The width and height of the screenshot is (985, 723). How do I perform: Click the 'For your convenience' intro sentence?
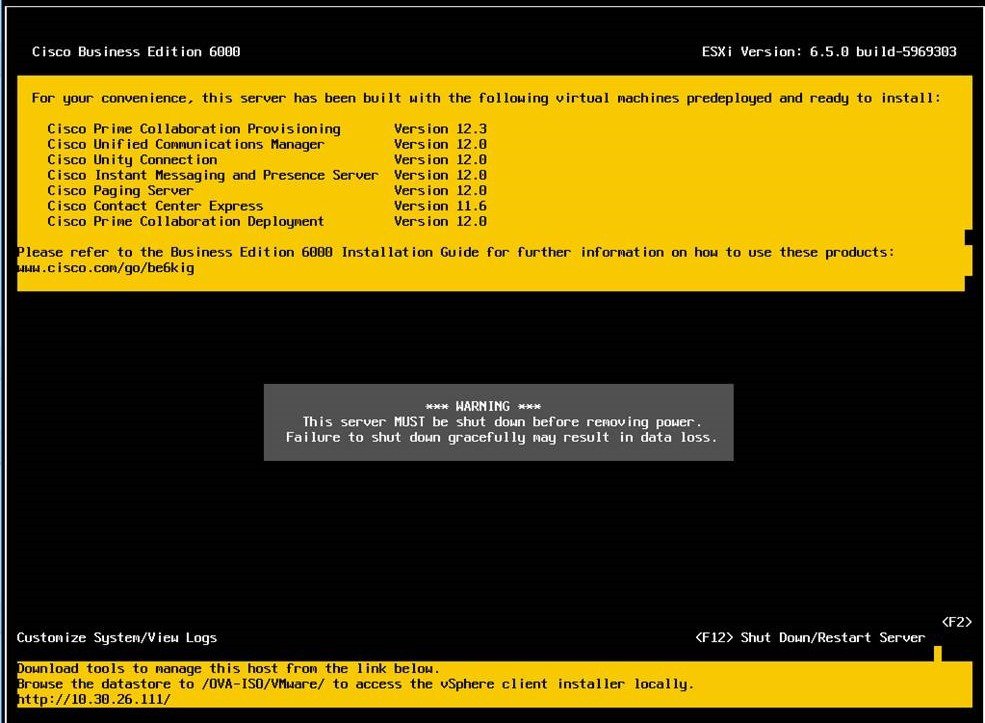pos(486,98)
